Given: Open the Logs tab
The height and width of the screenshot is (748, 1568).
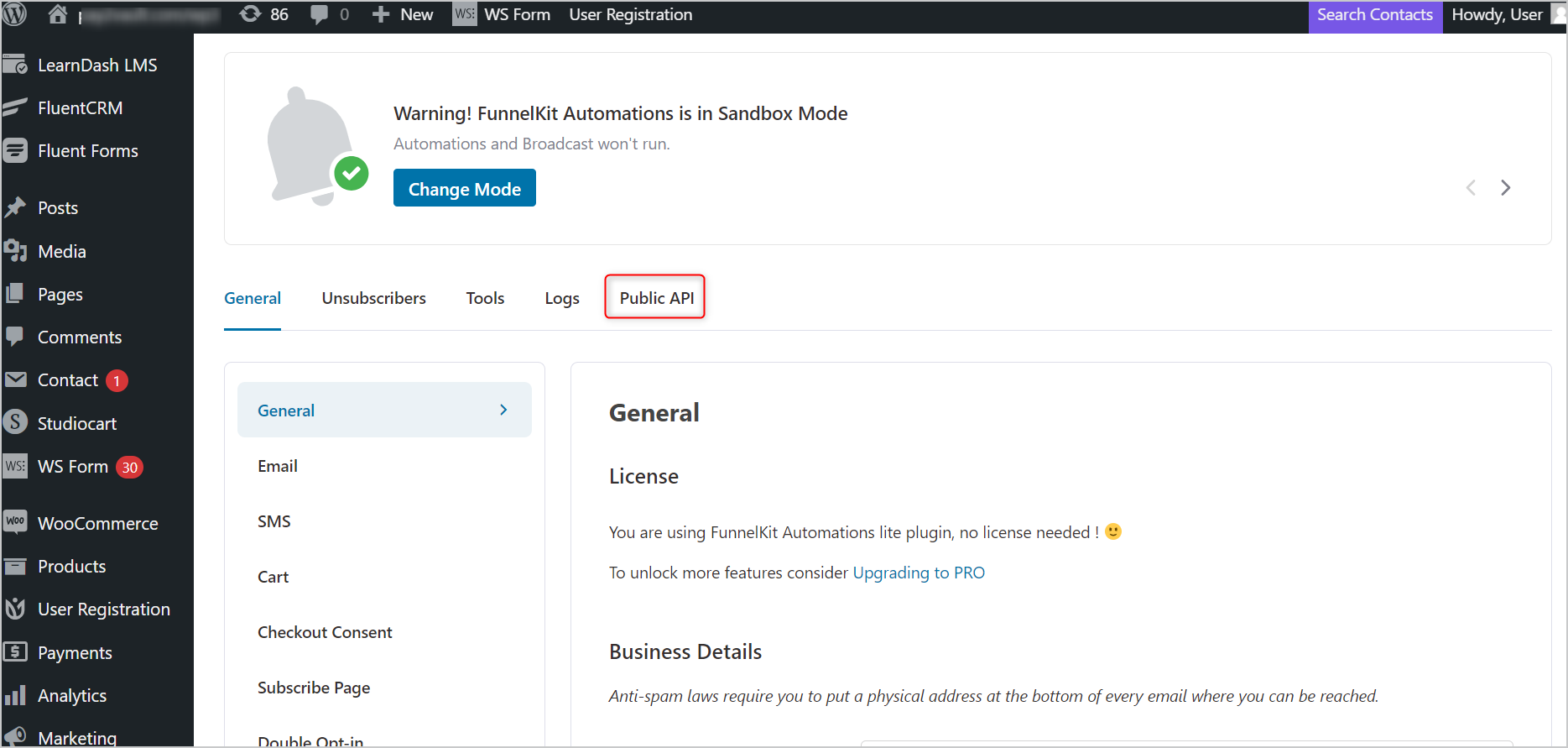Looking at the screenshot, I should [562, 298].
